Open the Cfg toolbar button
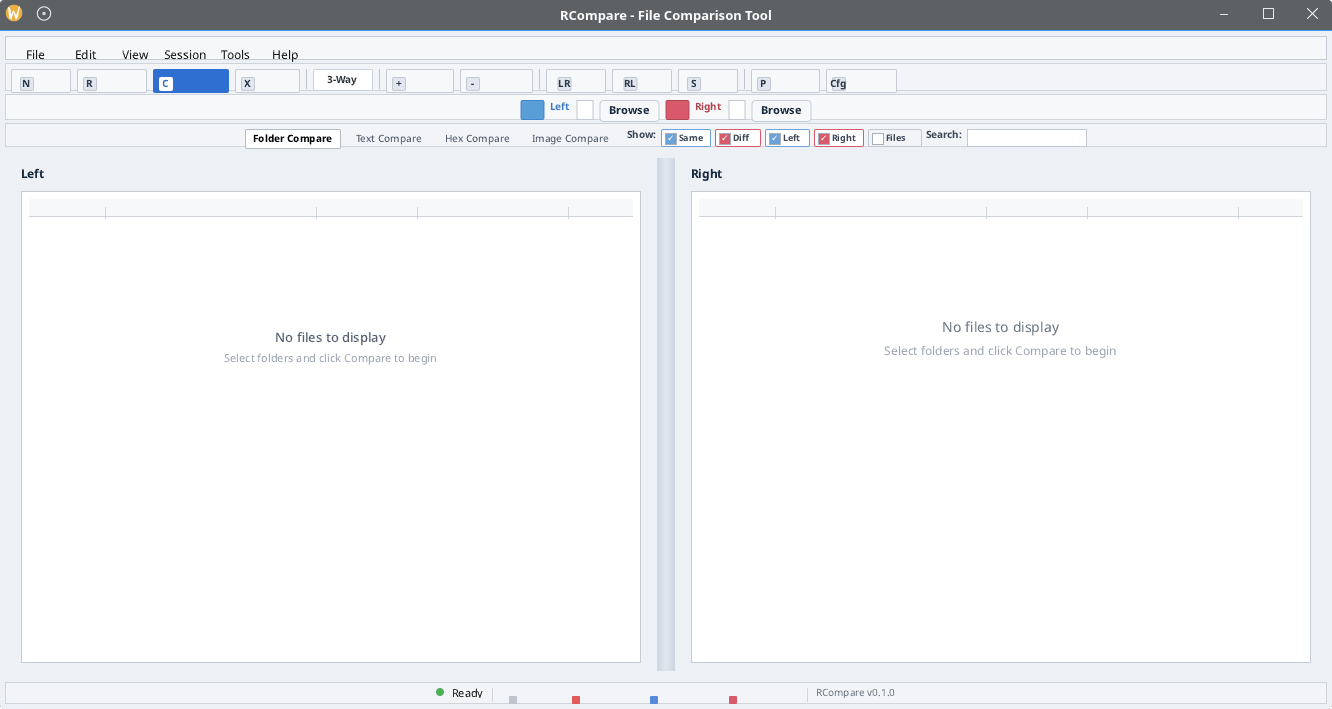This screenshot has height=709, width=1332. click(861, 82)
